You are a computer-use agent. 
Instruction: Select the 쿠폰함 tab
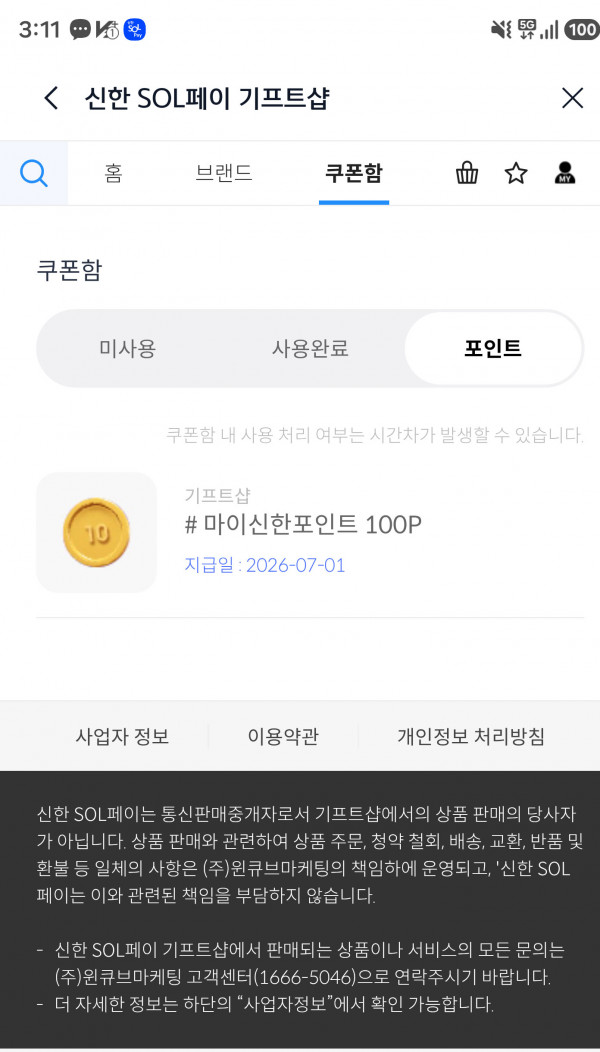354,173
